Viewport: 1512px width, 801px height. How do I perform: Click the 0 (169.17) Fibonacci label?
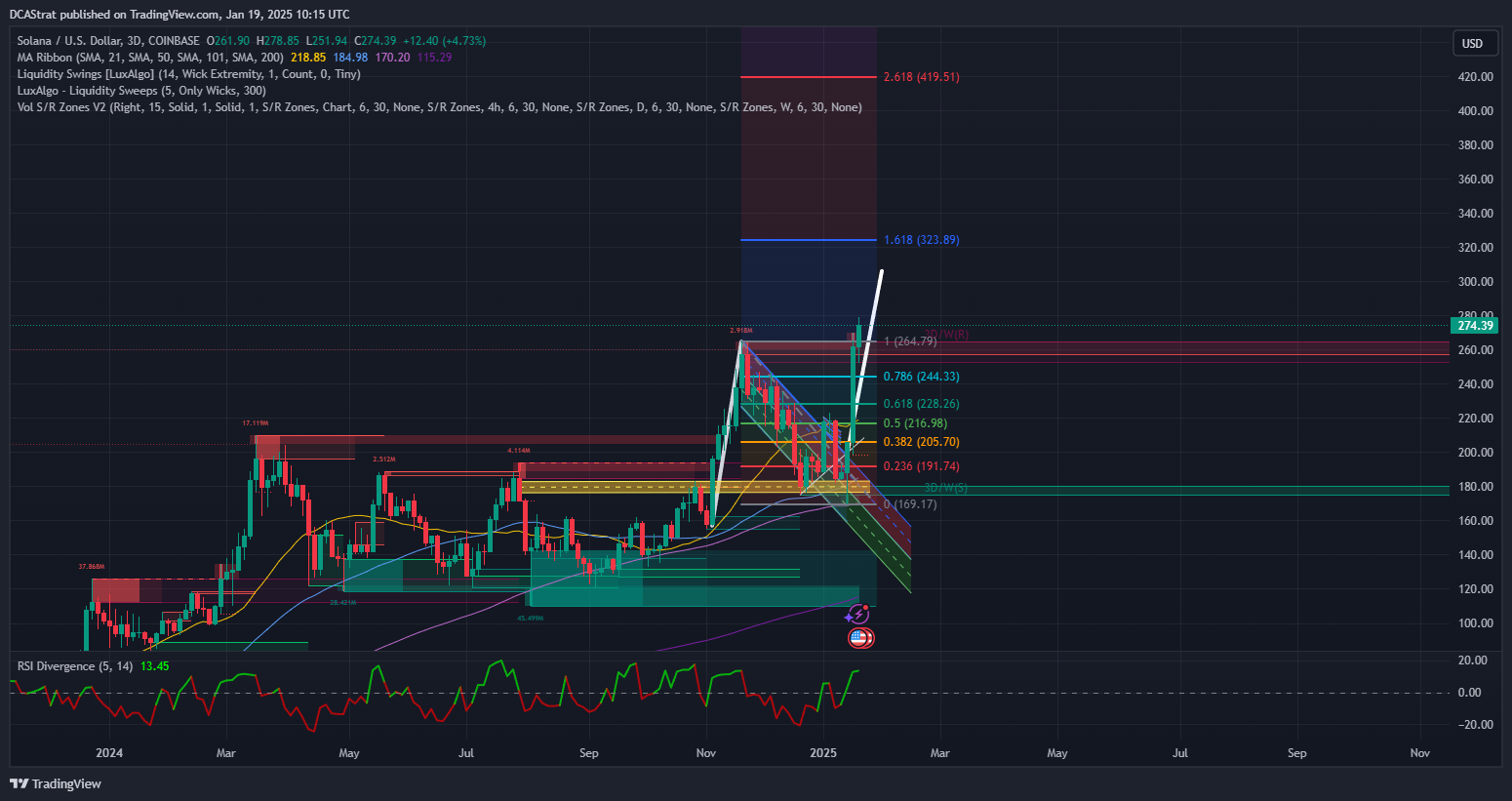(x=910, y=504)
